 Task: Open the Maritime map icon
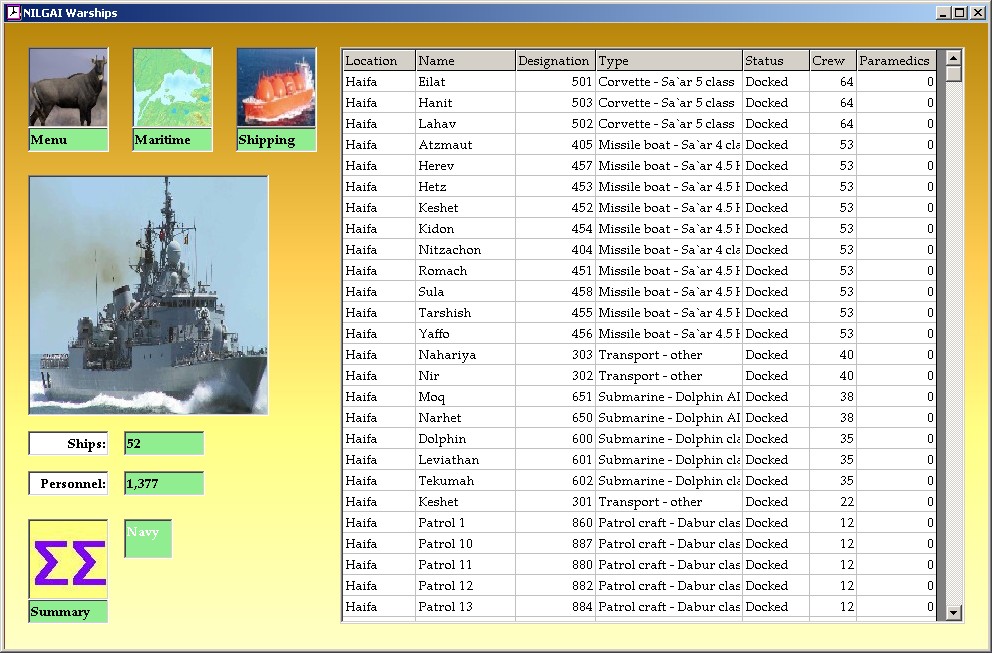click(172, 88)
